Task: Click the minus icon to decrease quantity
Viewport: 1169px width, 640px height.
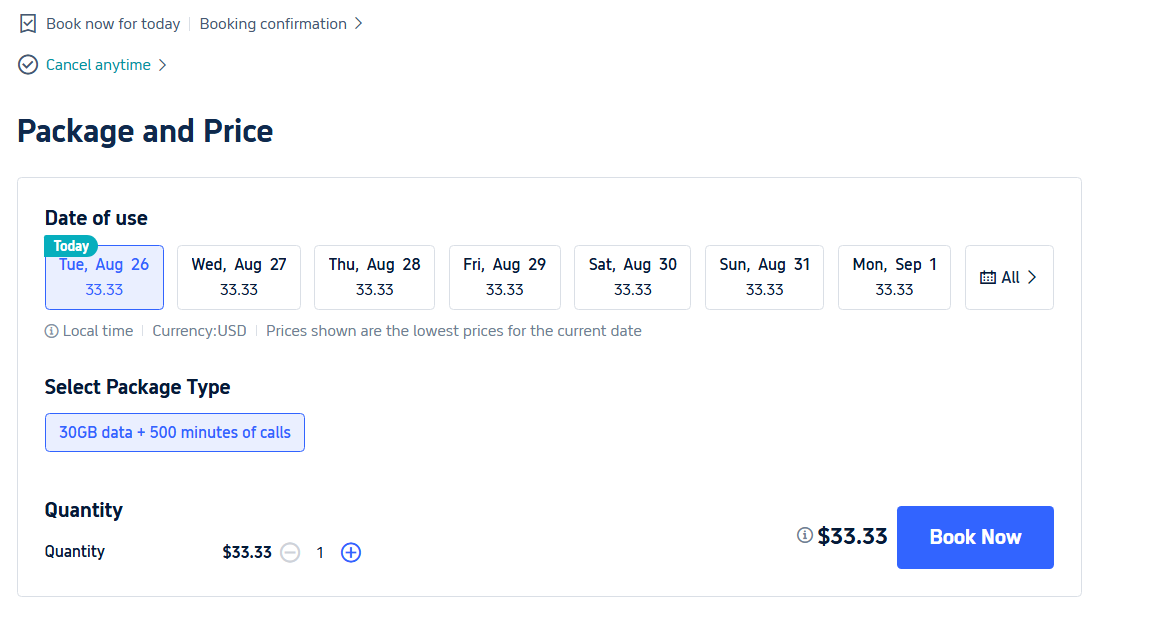Action: click(290, 552)
